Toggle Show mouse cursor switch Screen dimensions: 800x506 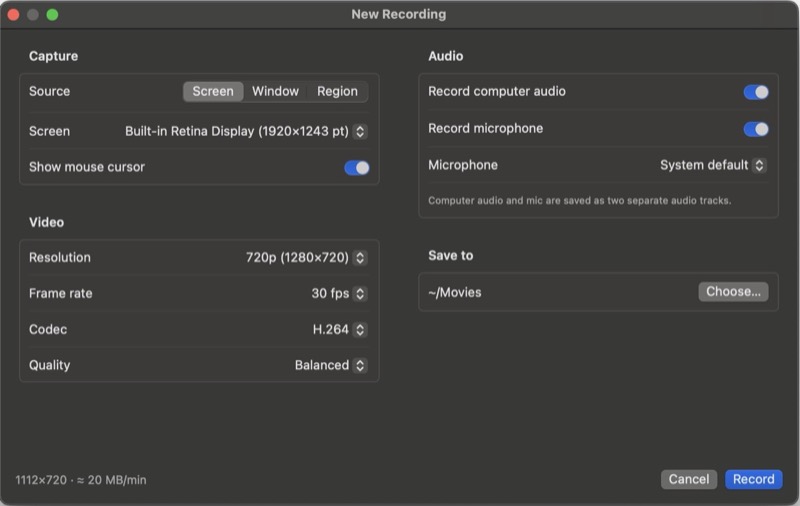pyautogui.click(x=357, y=167)
